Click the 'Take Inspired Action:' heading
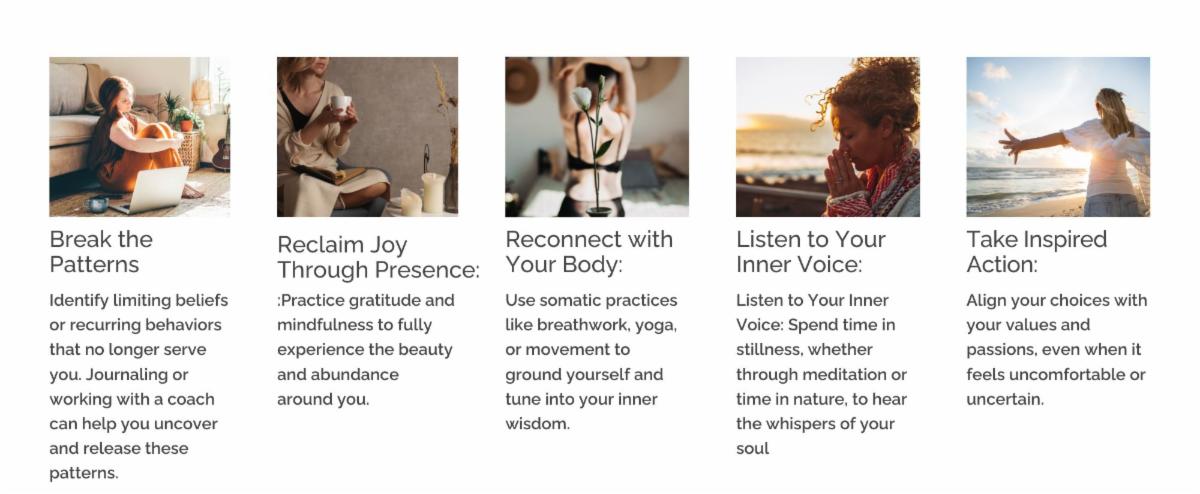This screenshot has height=494, width=1200. click(x=1037, y=252)
